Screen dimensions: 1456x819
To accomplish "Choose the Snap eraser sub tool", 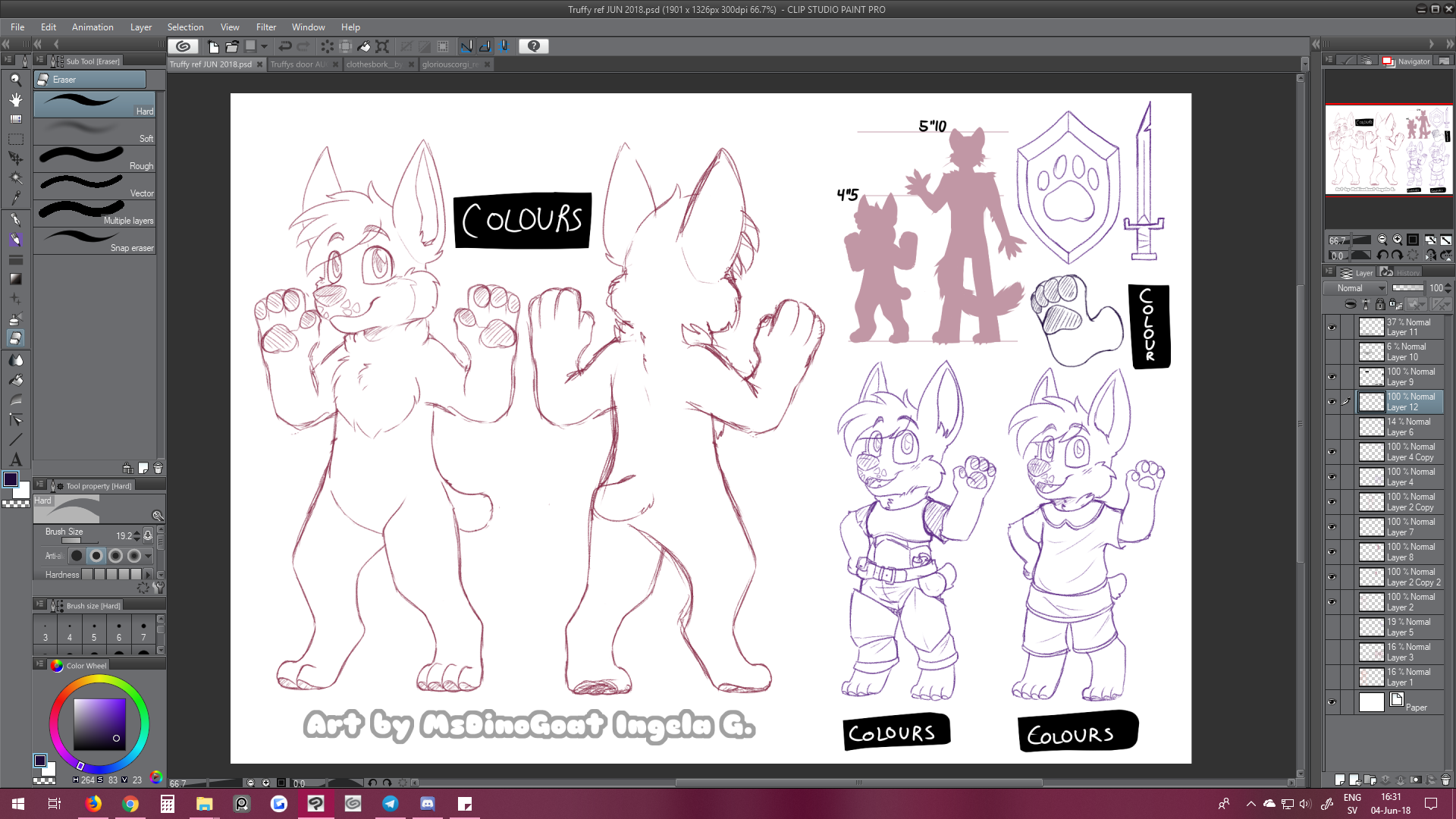I will click(95, 242).
